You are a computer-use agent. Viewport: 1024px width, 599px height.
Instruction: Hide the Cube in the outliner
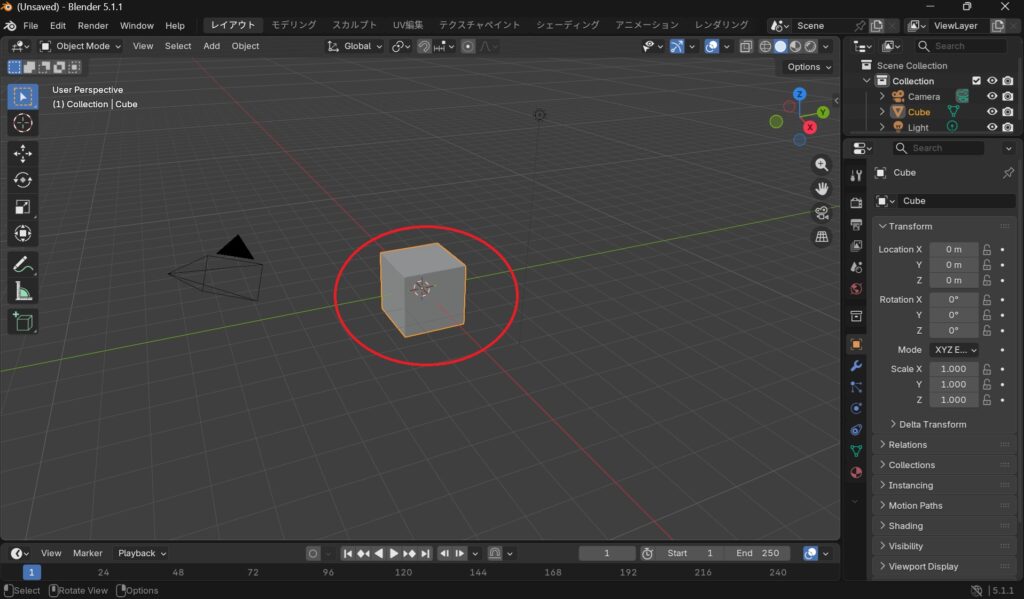point(992,112)
